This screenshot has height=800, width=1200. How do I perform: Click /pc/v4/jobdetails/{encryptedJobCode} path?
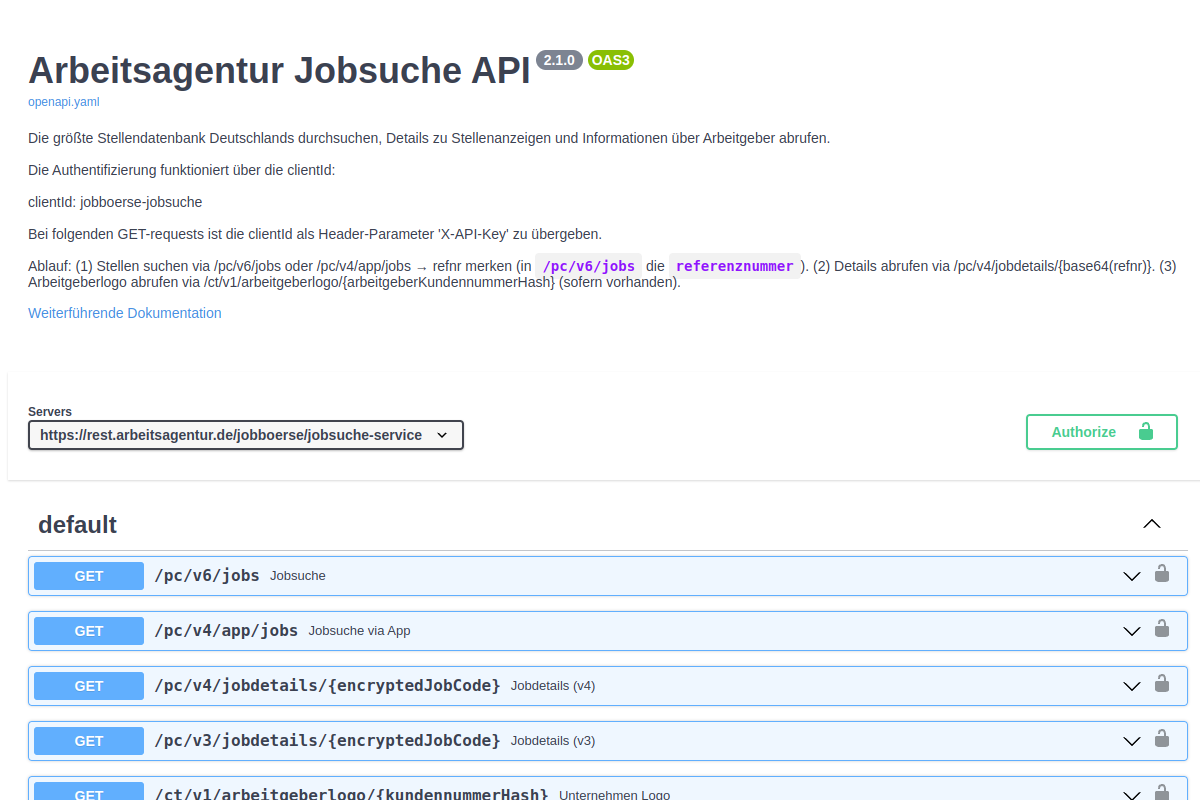[327, 686]
